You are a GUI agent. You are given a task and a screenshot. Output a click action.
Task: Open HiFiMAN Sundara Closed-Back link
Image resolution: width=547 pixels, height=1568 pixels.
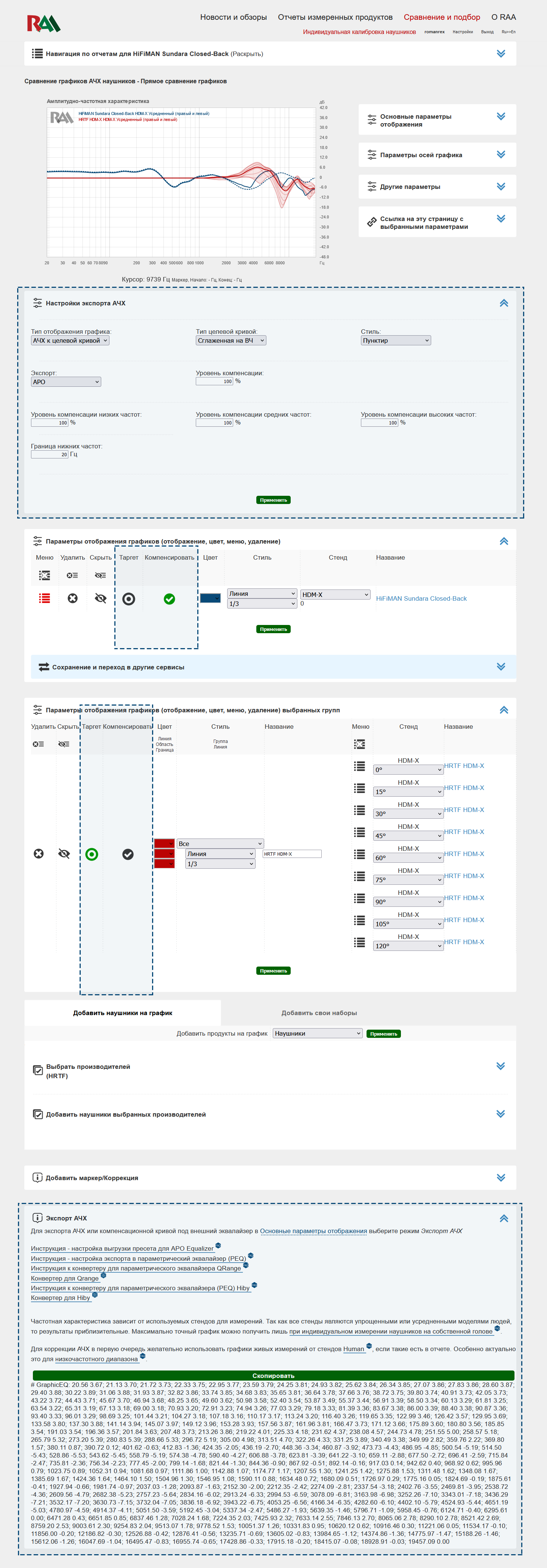(x=421, y=598)
